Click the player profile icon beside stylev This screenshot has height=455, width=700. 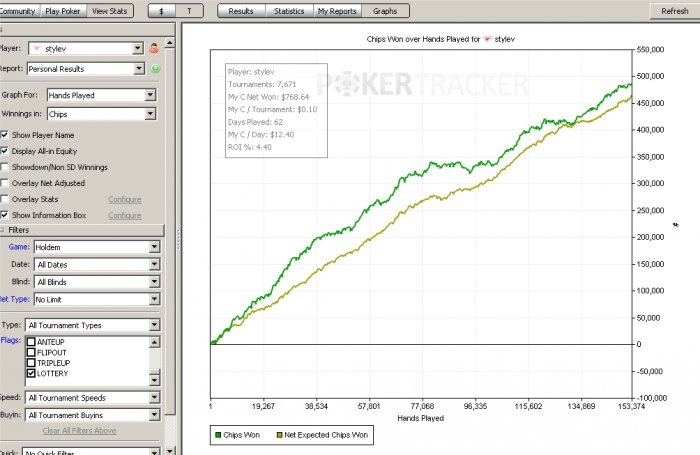point(154,48)
